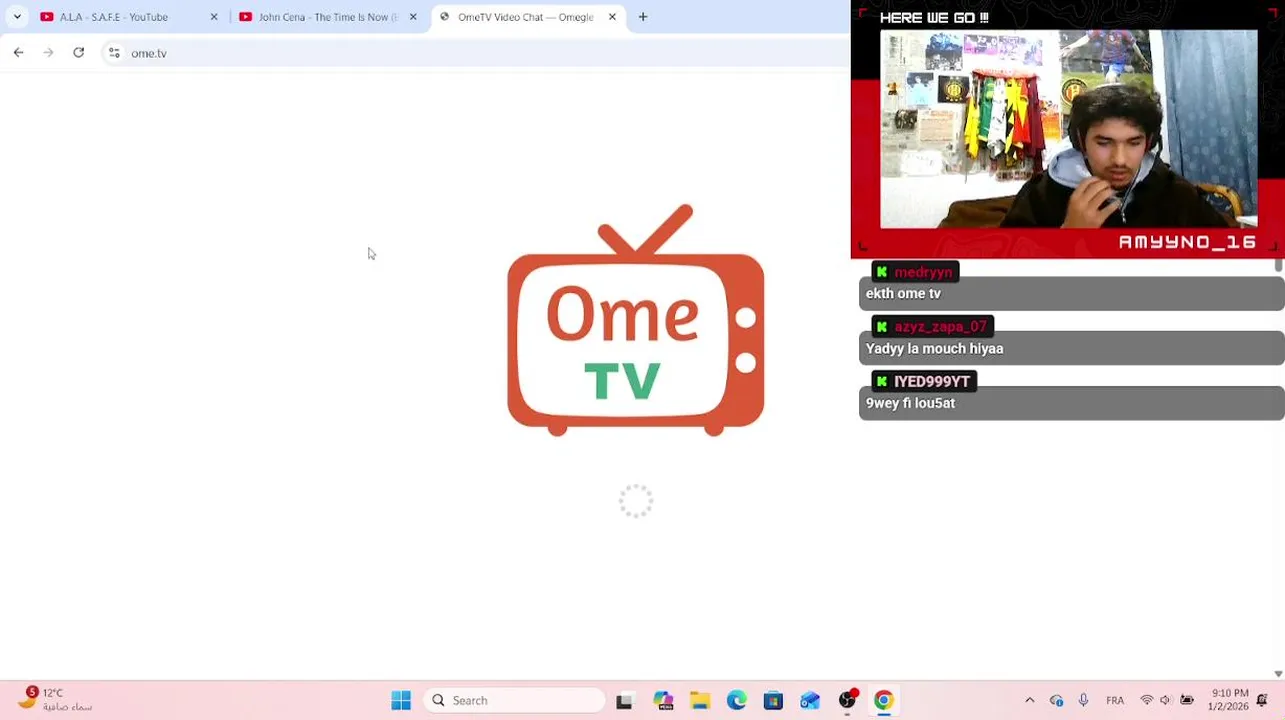Open the Windows Start menu
Image resolution: width=1285 pixels, height=720 pixels.
(x=401, y=701)
